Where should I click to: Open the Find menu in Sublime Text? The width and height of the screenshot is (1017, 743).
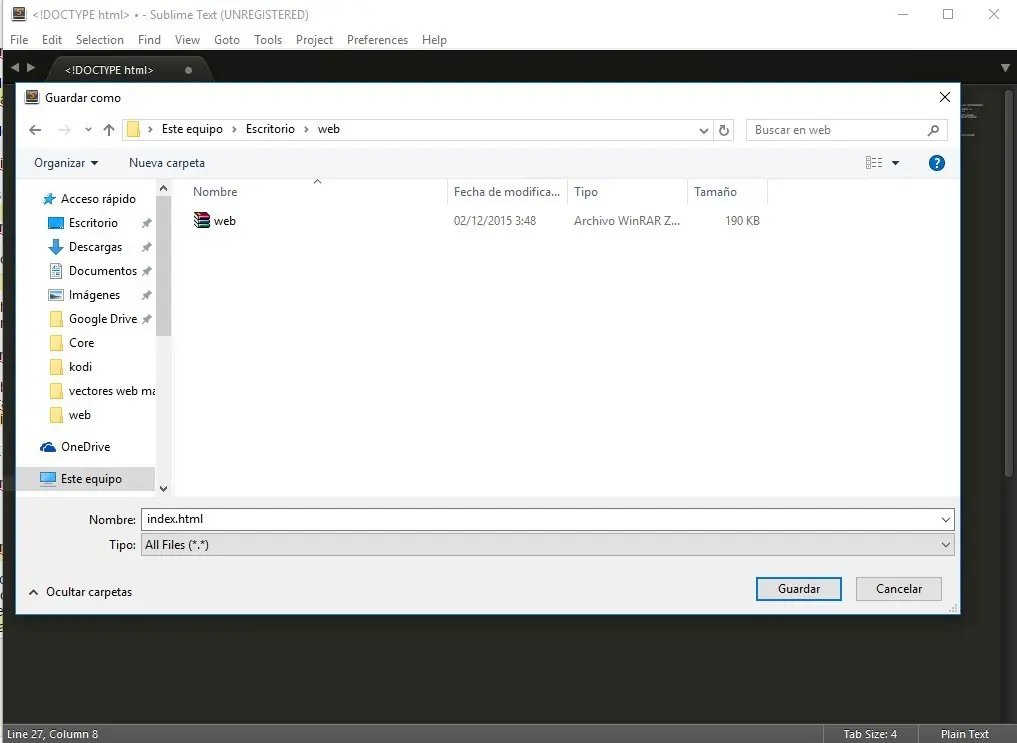point(149,40)
